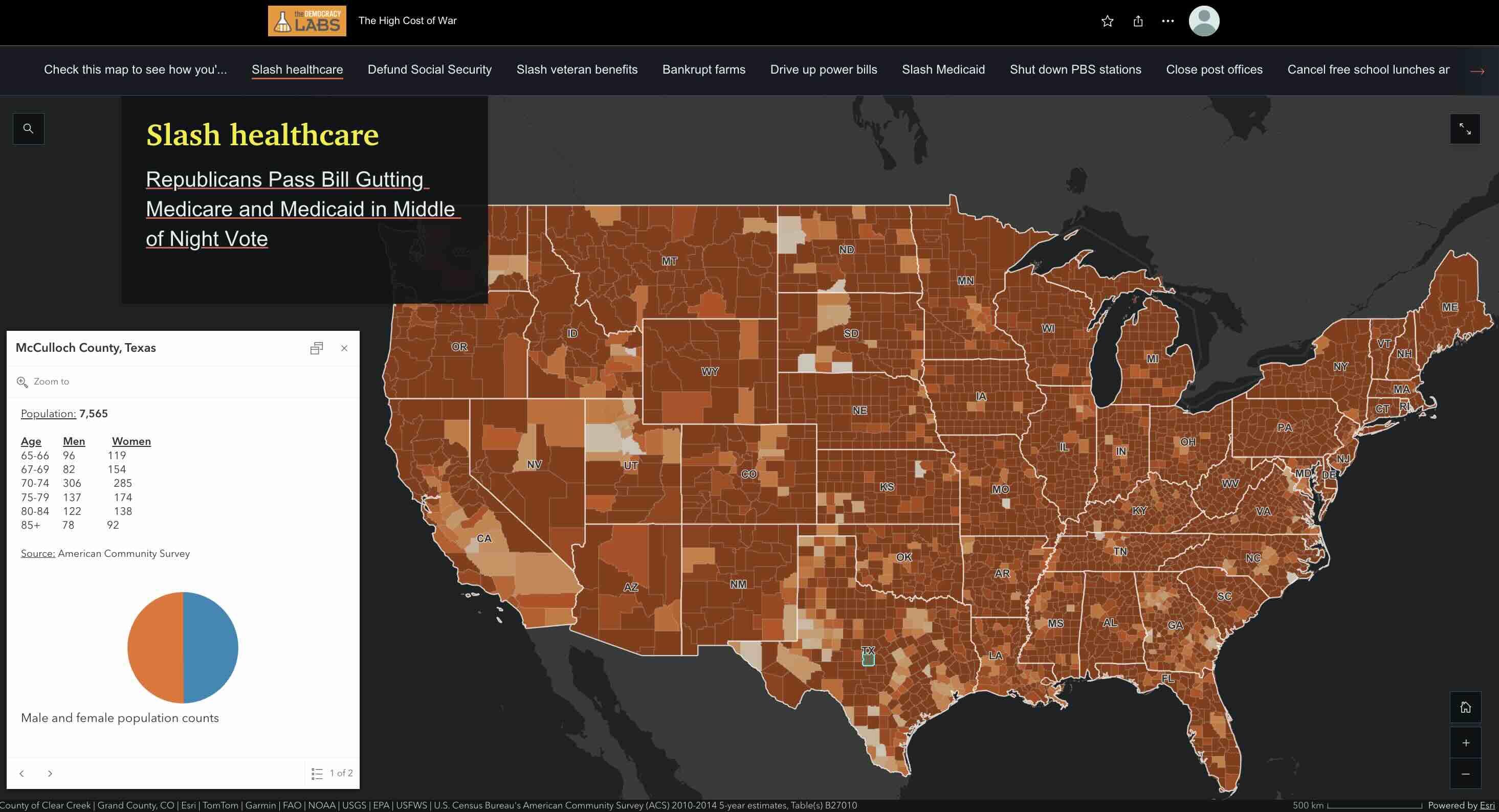This screenshot has height=812, width=1499.
Task: Open the user profile avatar
Action: (1203, 21)
